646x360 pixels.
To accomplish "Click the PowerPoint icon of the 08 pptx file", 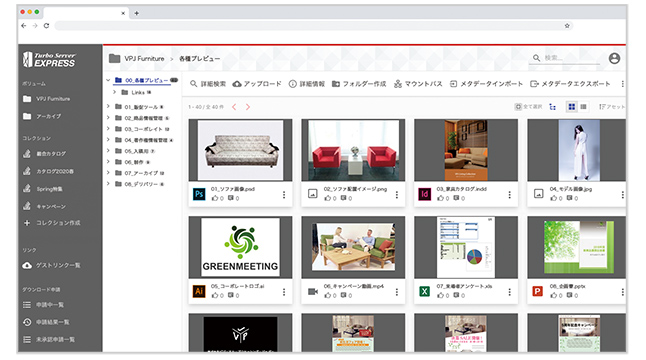I will pos(537,291).
